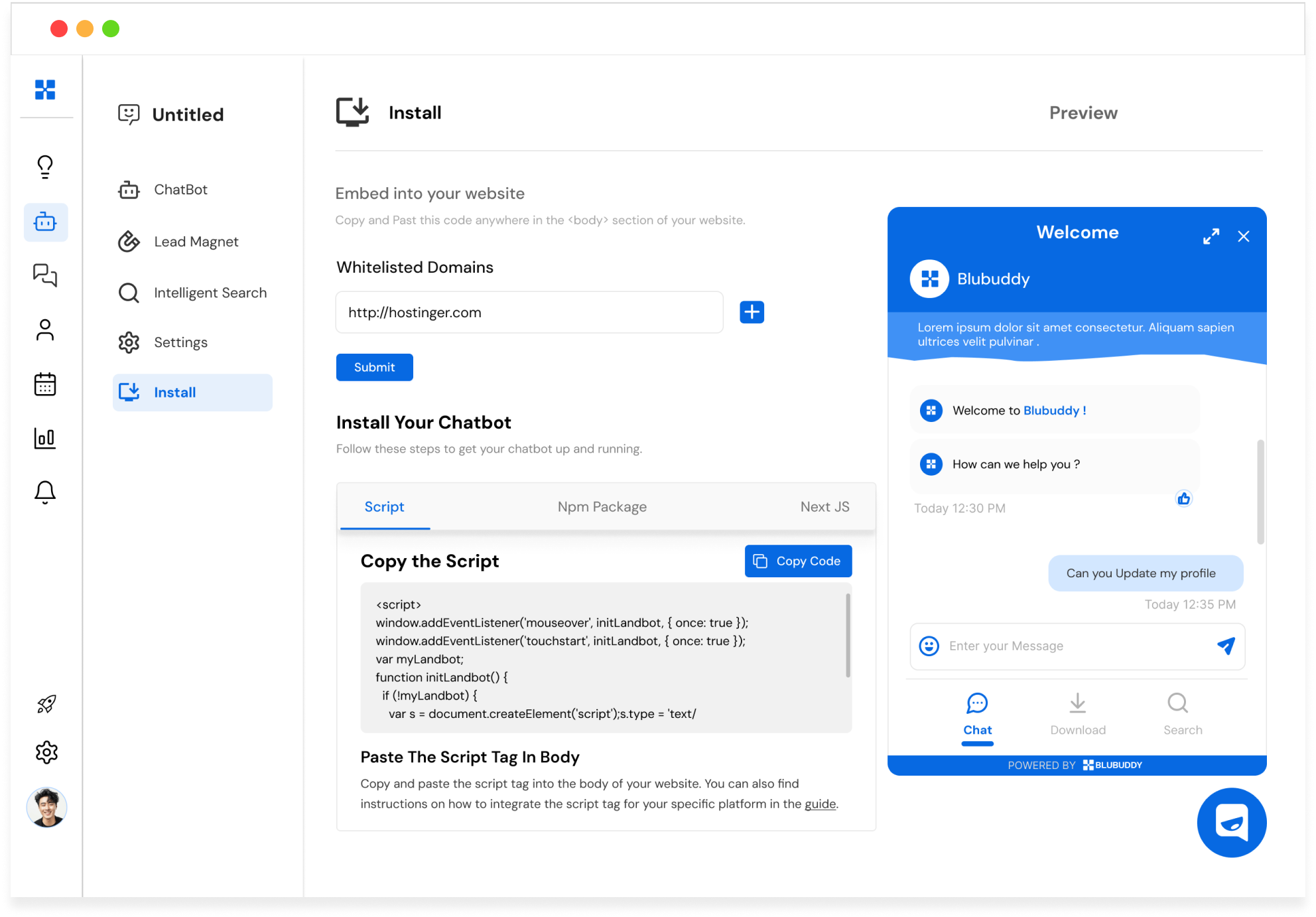This screenshot has height=917, width=1316.
Task: Click the message input field
Action: pos(1077,646)
